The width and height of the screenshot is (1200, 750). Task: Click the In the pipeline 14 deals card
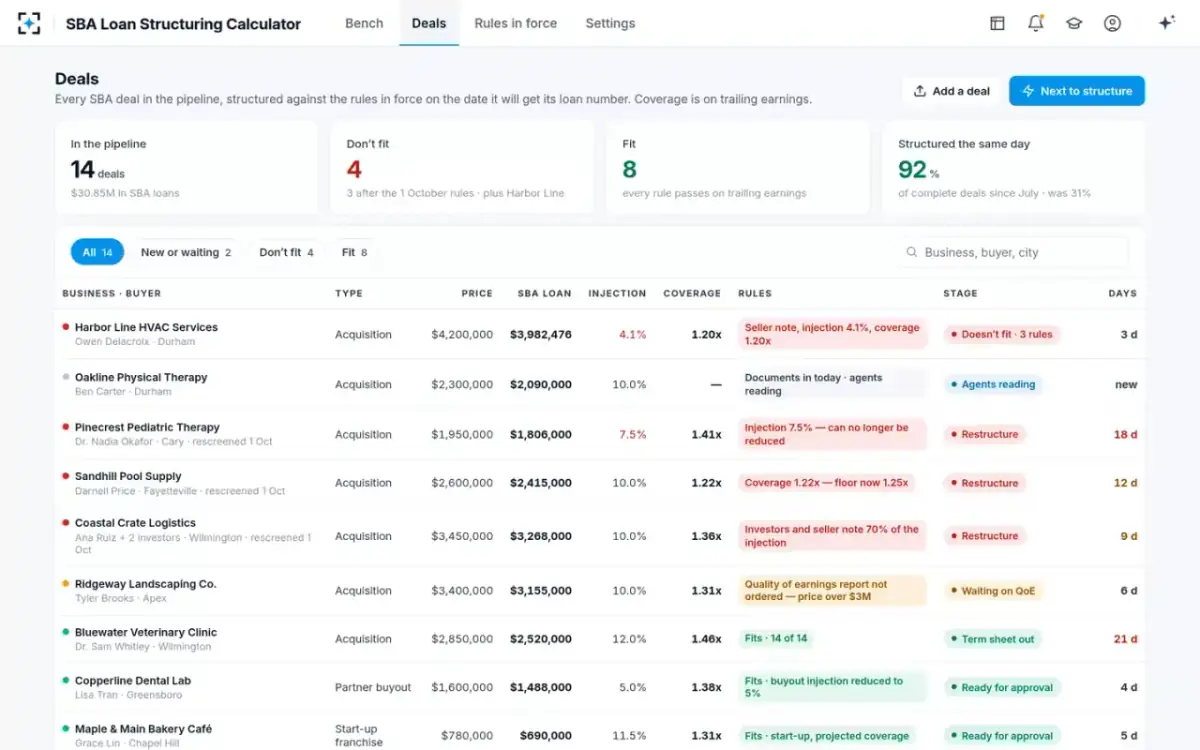[186, 168]
